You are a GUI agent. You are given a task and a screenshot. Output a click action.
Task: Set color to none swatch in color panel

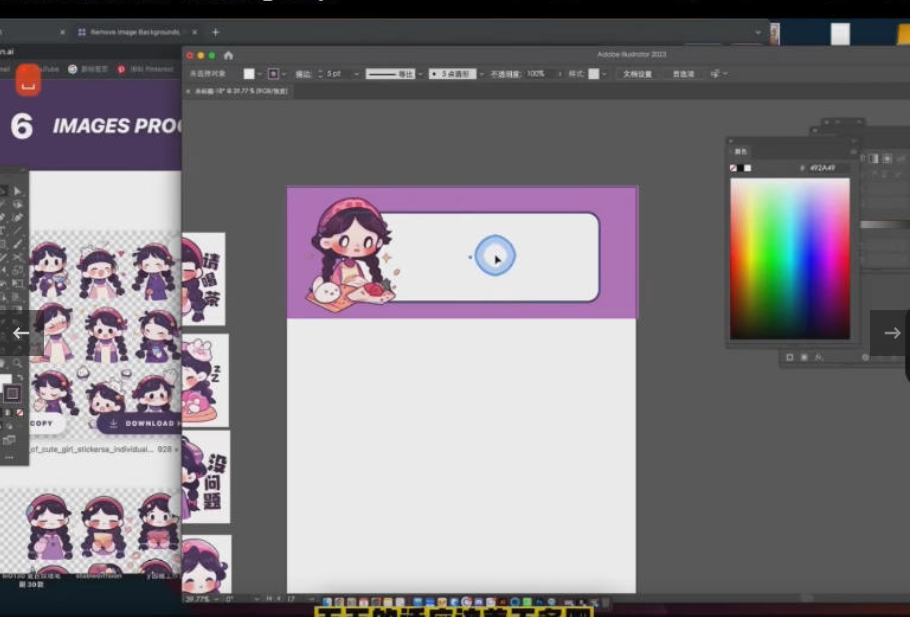click(734, 168)
